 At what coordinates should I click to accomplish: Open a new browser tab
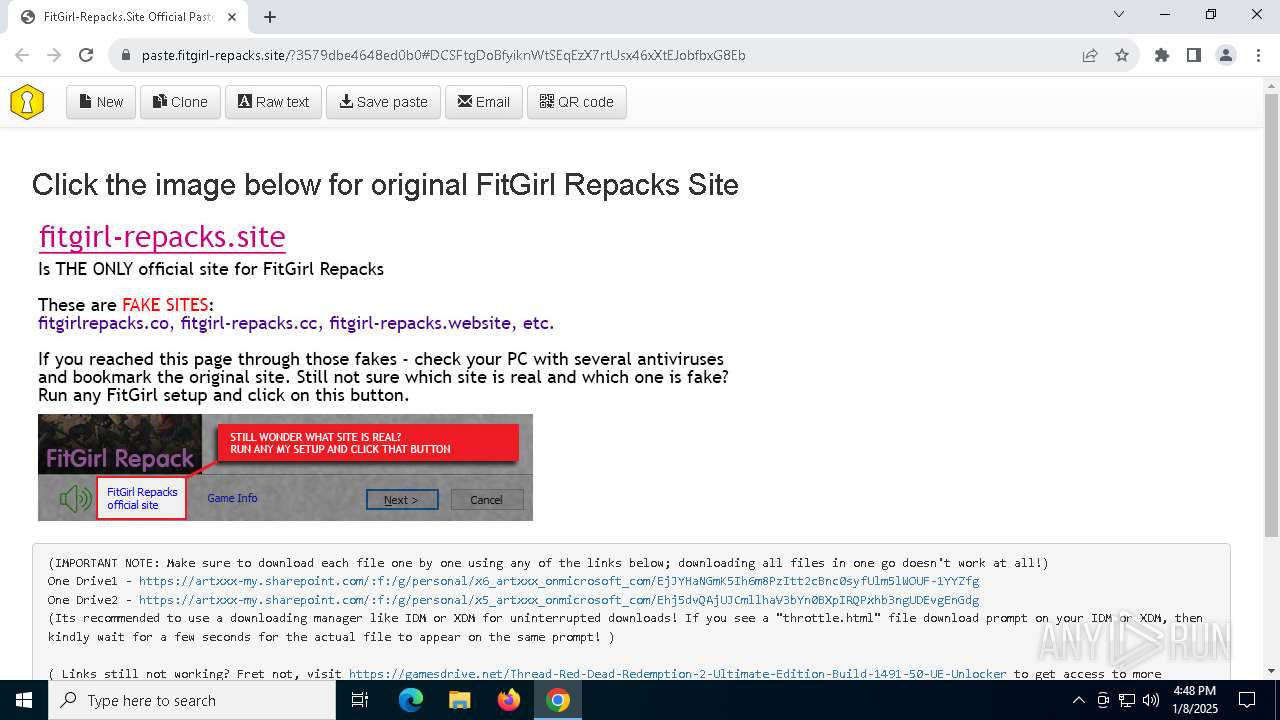pyautogui.click(x=270, y=17)
